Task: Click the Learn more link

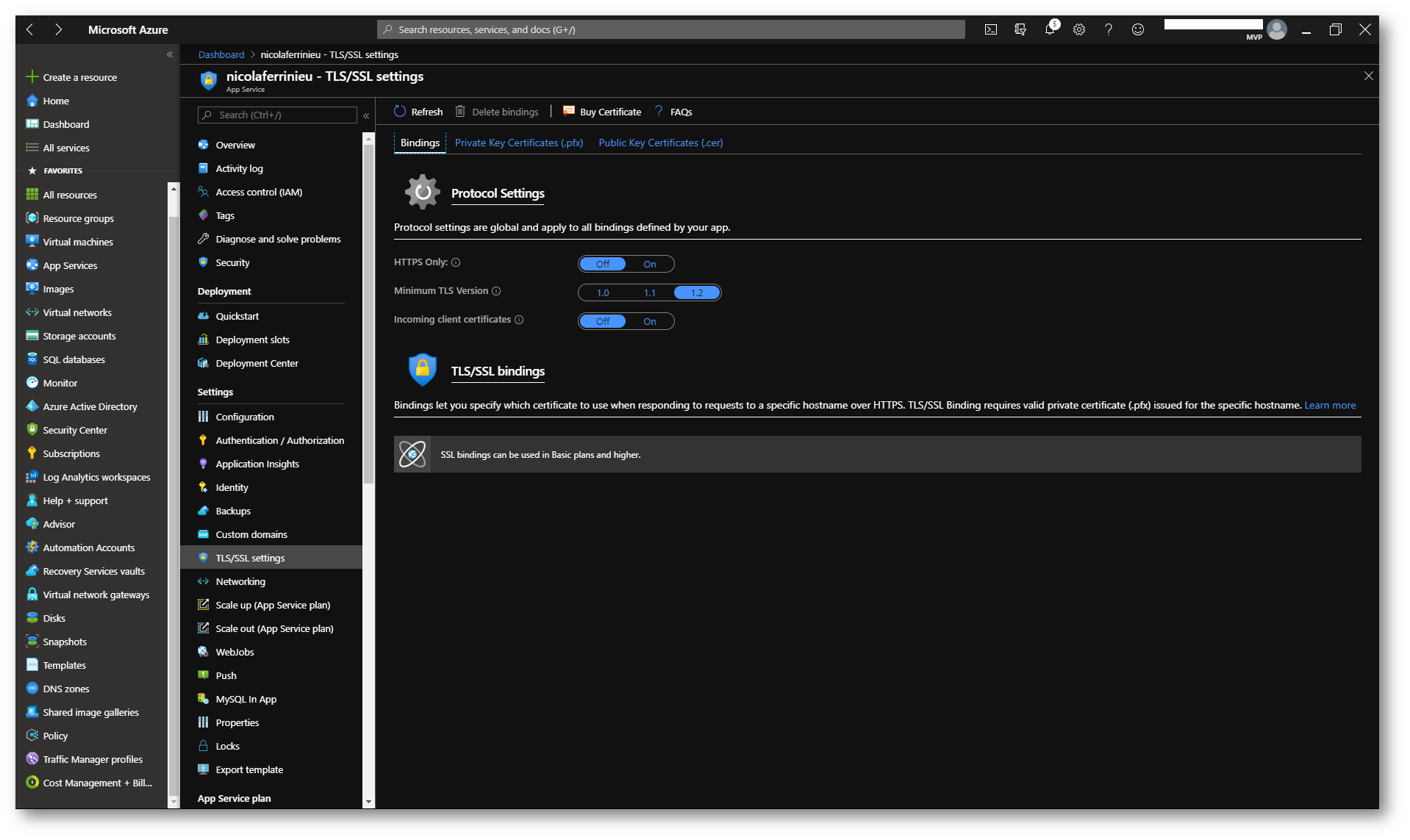Action: point(1329,405)
